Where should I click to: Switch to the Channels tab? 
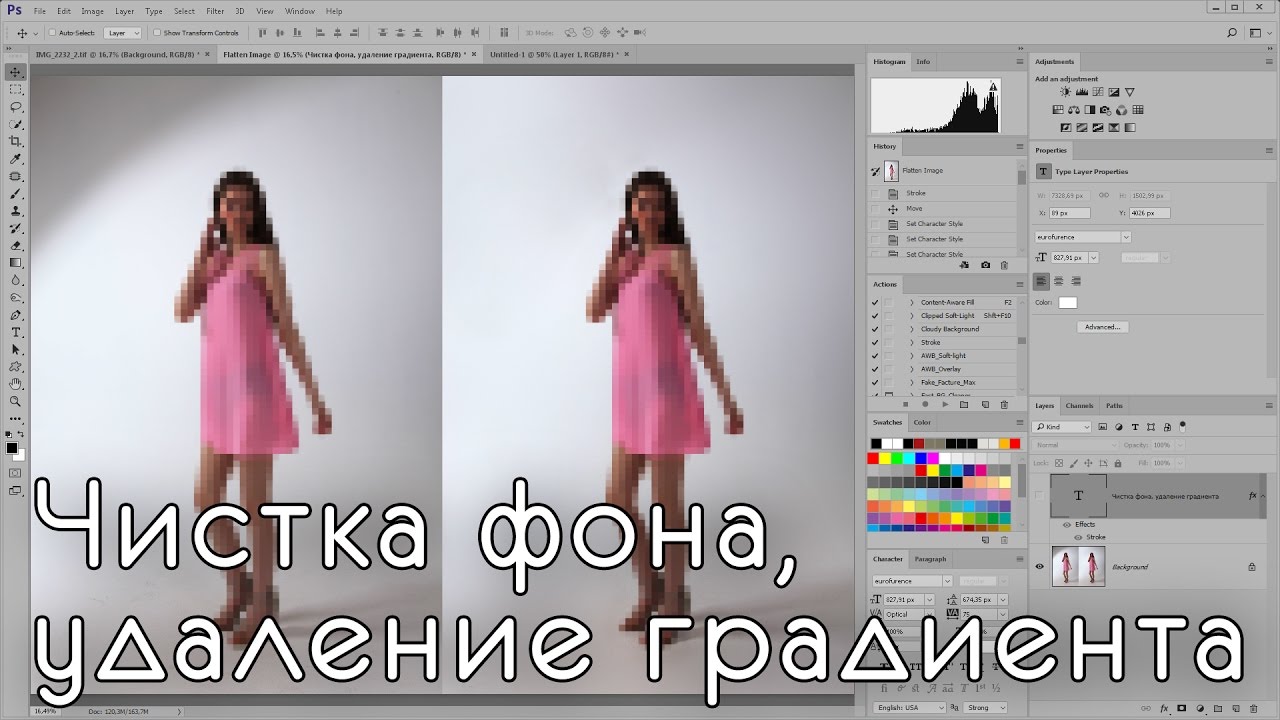coord(1079,406)
